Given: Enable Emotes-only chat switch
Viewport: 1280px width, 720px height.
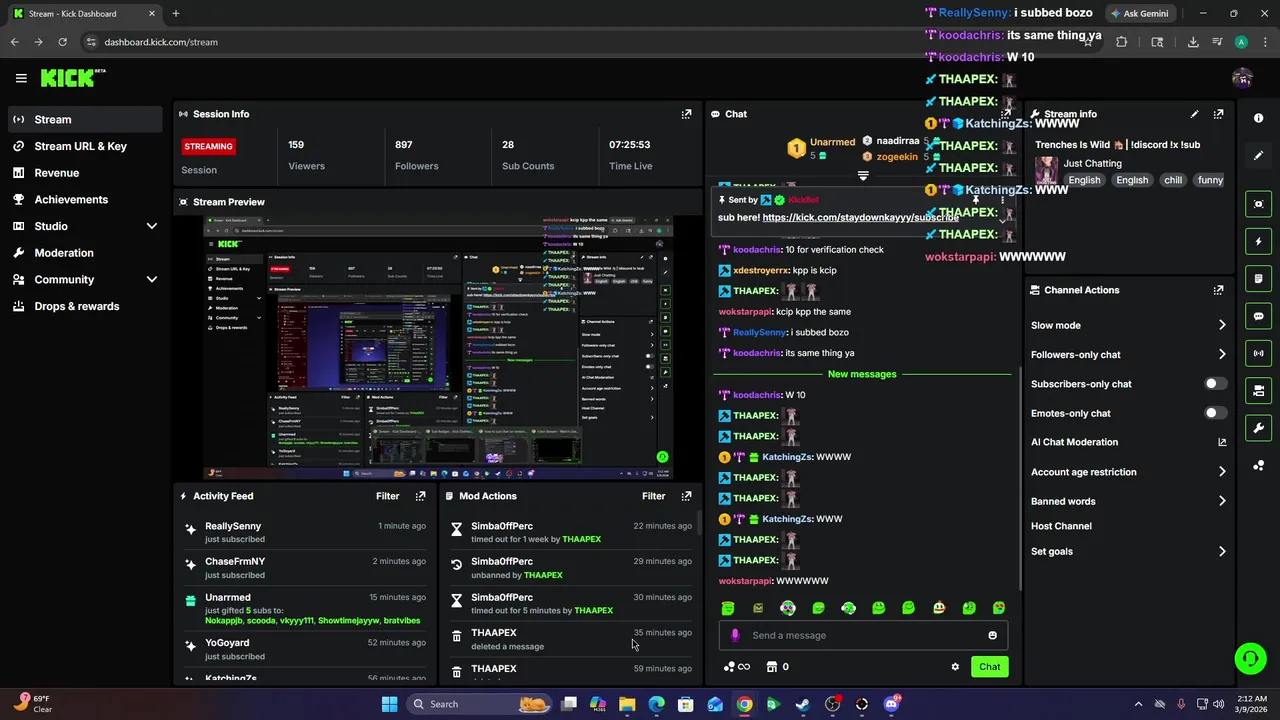Looking at the screenshot, I should (1215, 413).
